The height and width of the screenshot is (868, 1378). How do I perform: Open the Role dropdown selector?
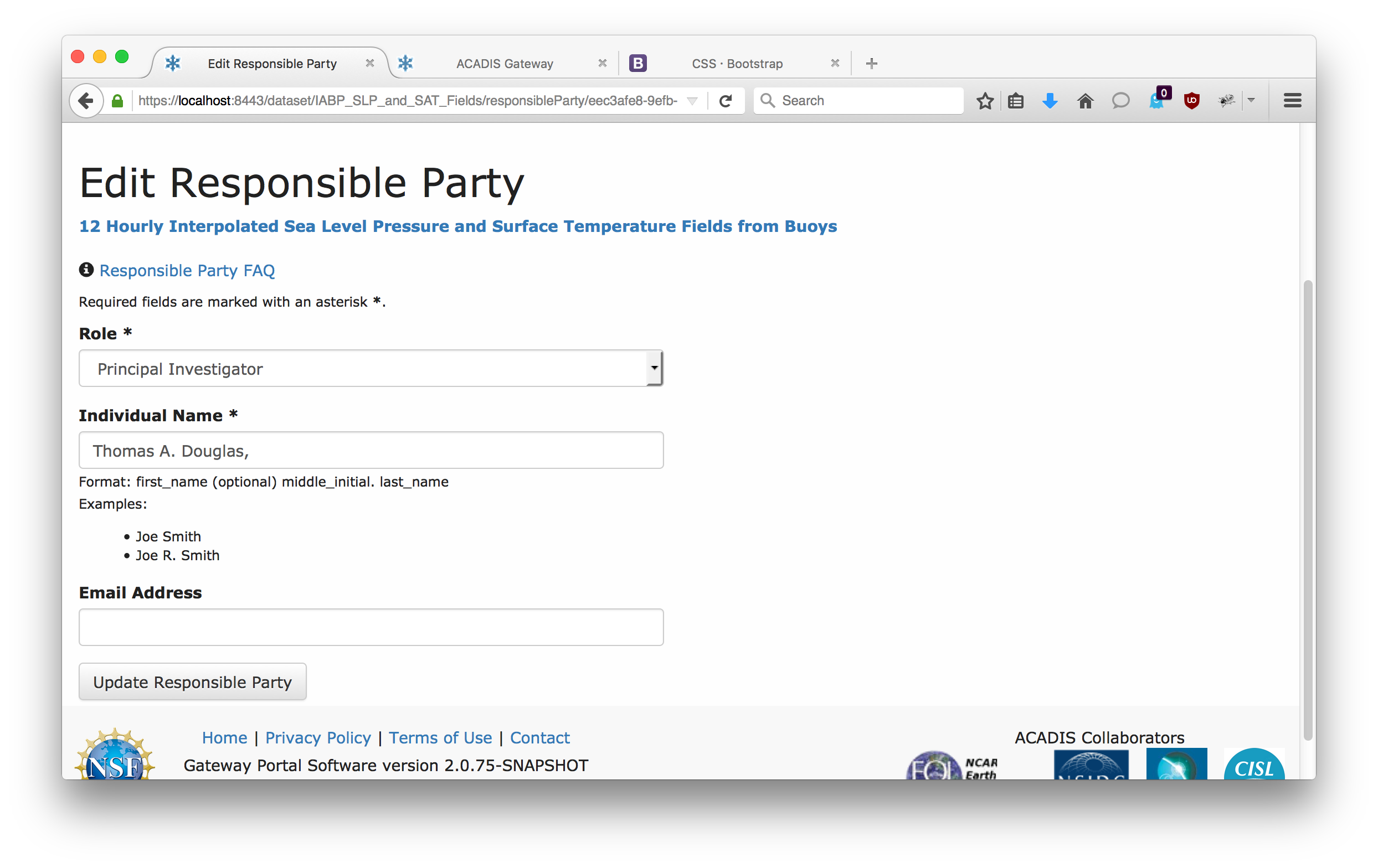tap(371, 369)
